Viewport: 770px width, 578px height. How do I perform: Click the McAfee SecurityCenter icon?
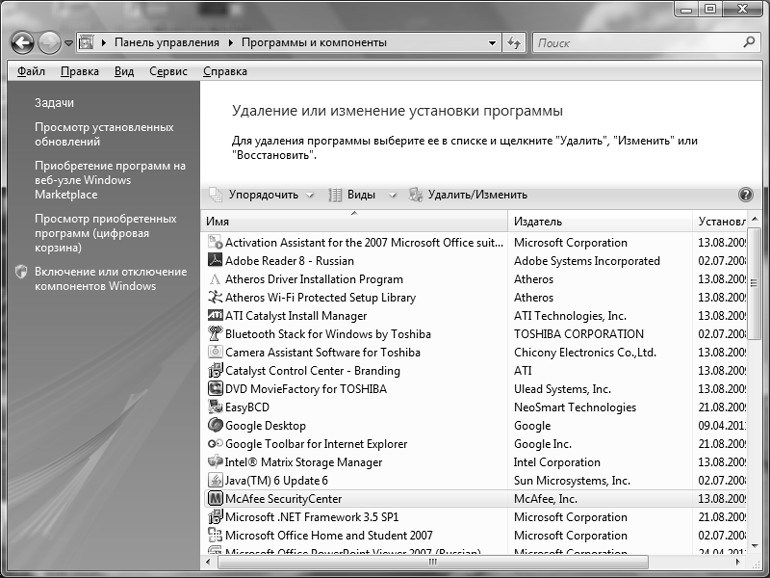(x=215, y=498)
